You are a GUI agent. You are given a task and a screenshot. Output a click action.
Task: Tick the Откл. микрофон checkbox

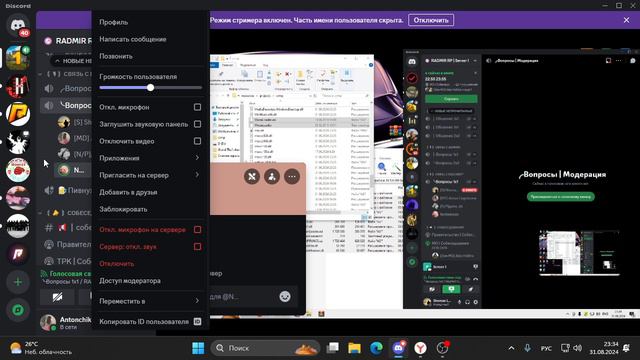tap(197, 107)
